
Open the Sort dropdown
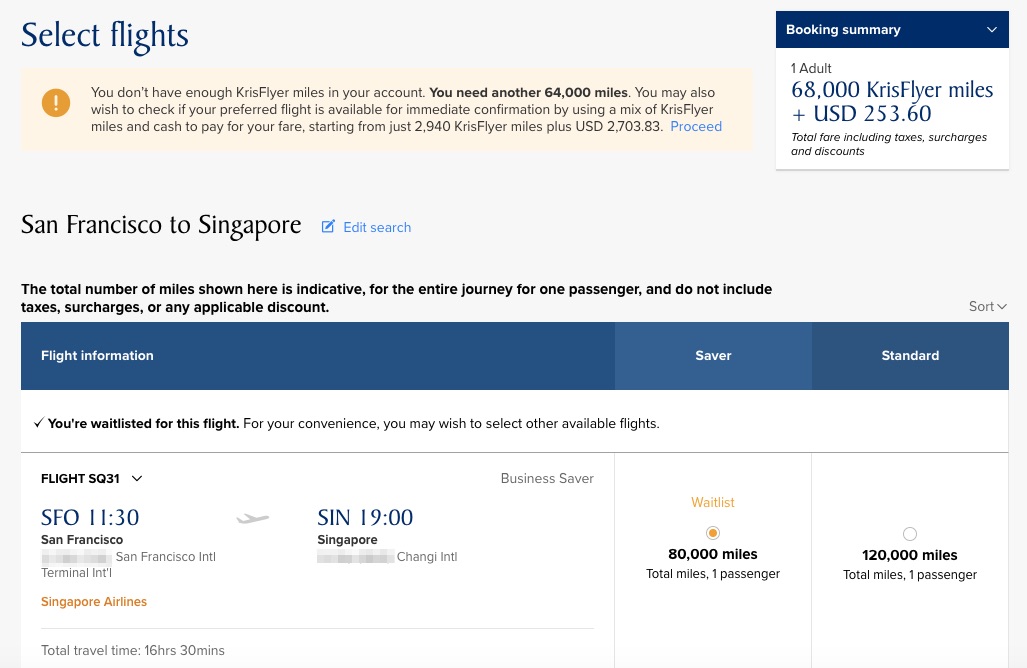click(987, 306)
